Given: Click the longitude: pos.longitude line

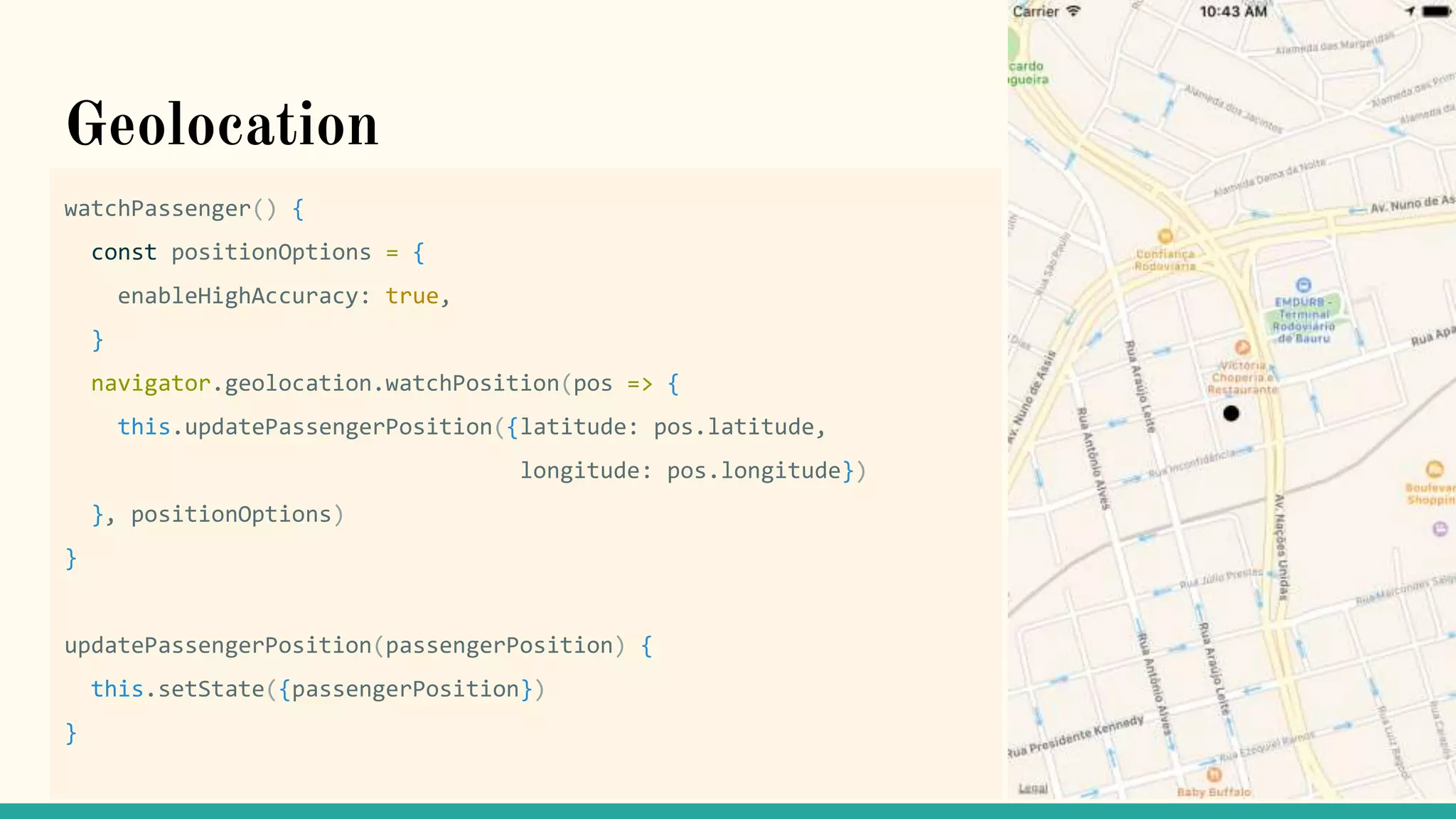Looking at the screenshot, I should tap(693, 471).
